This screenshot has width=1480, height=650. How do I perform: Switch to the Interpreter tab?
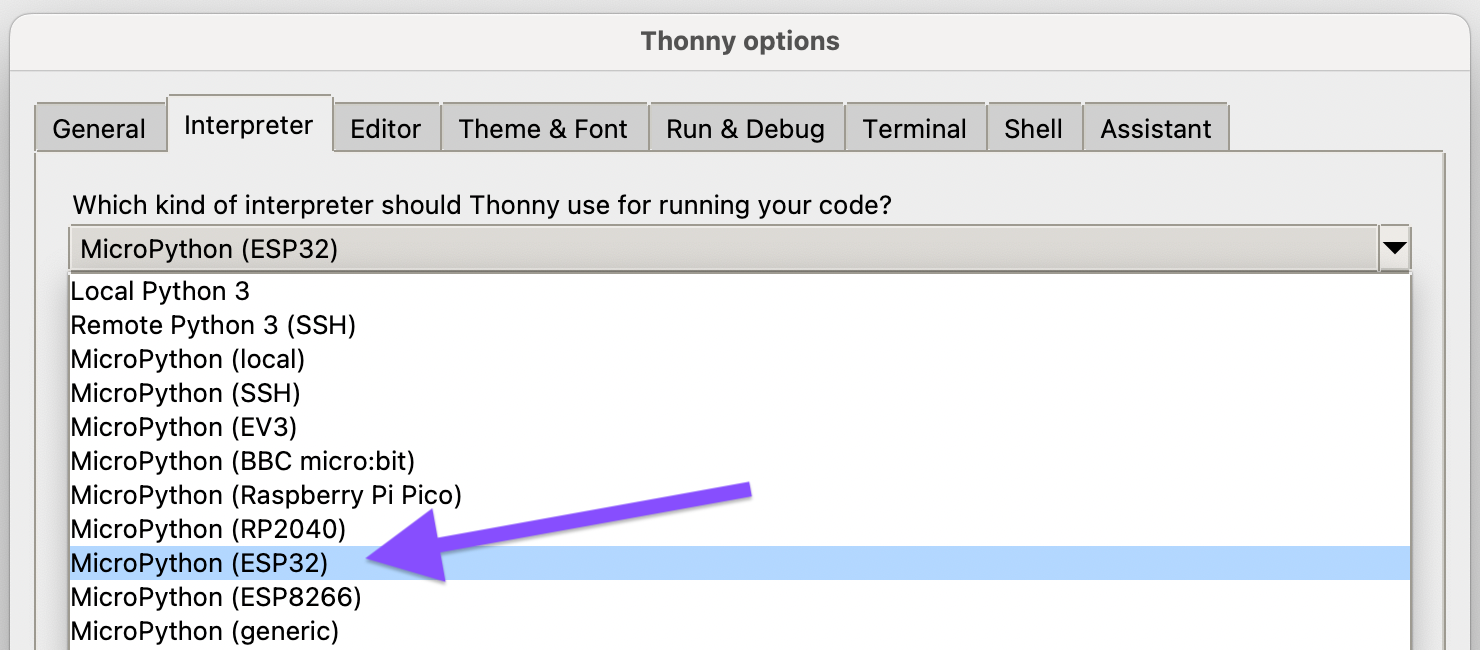click(249, 126)
